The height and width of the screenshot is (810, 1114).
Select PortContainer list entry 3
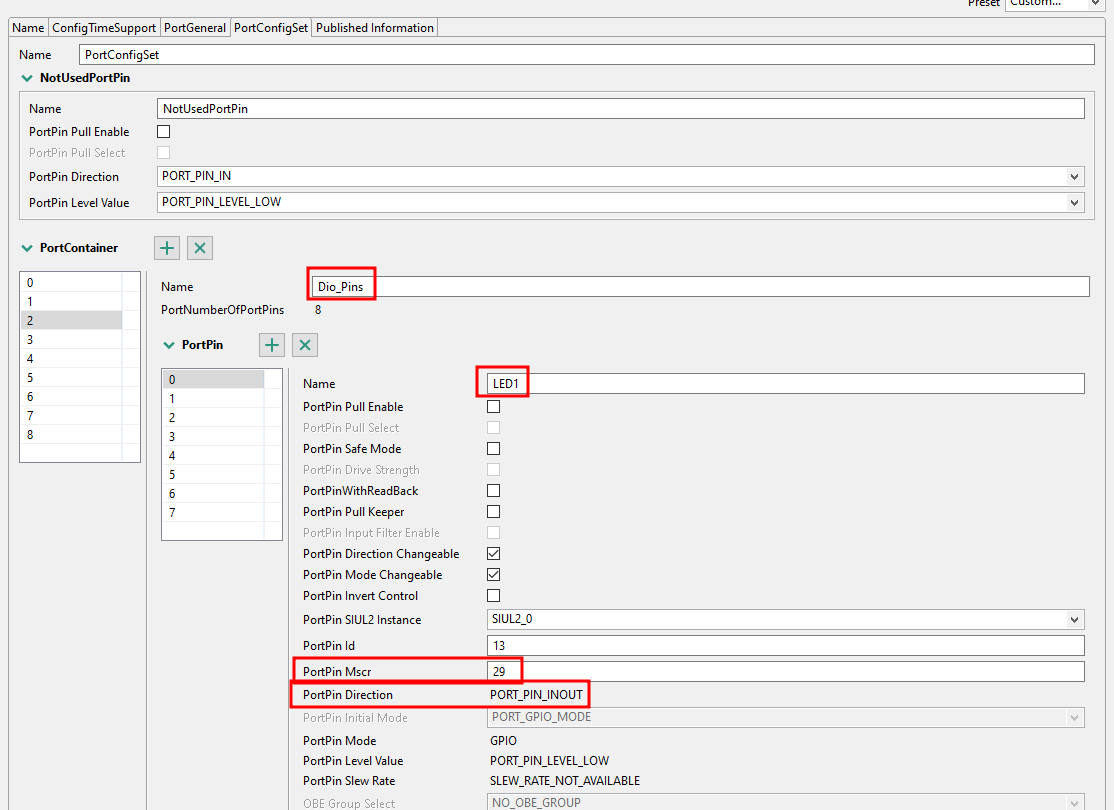click(71, 340)
